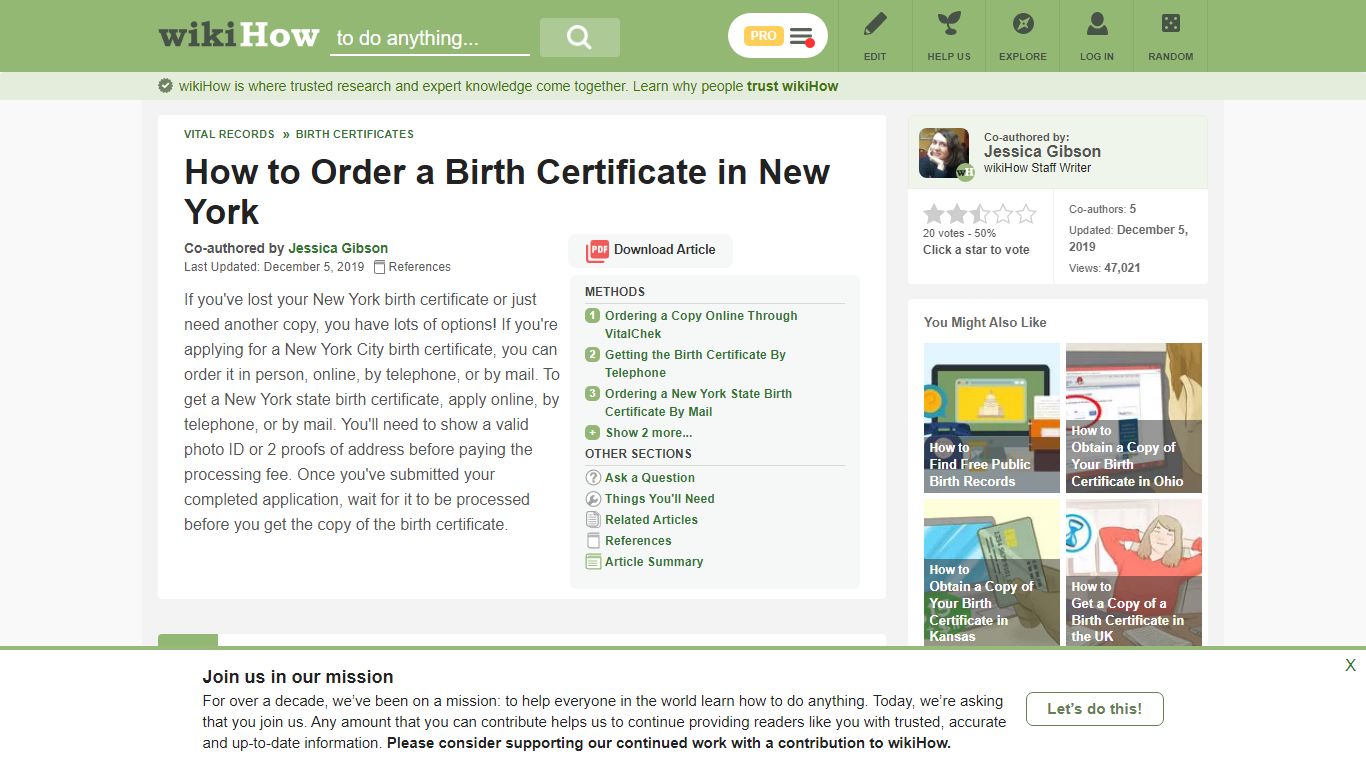
Task: Click Jessica Gibson's avatar photo
Action: 944,153
